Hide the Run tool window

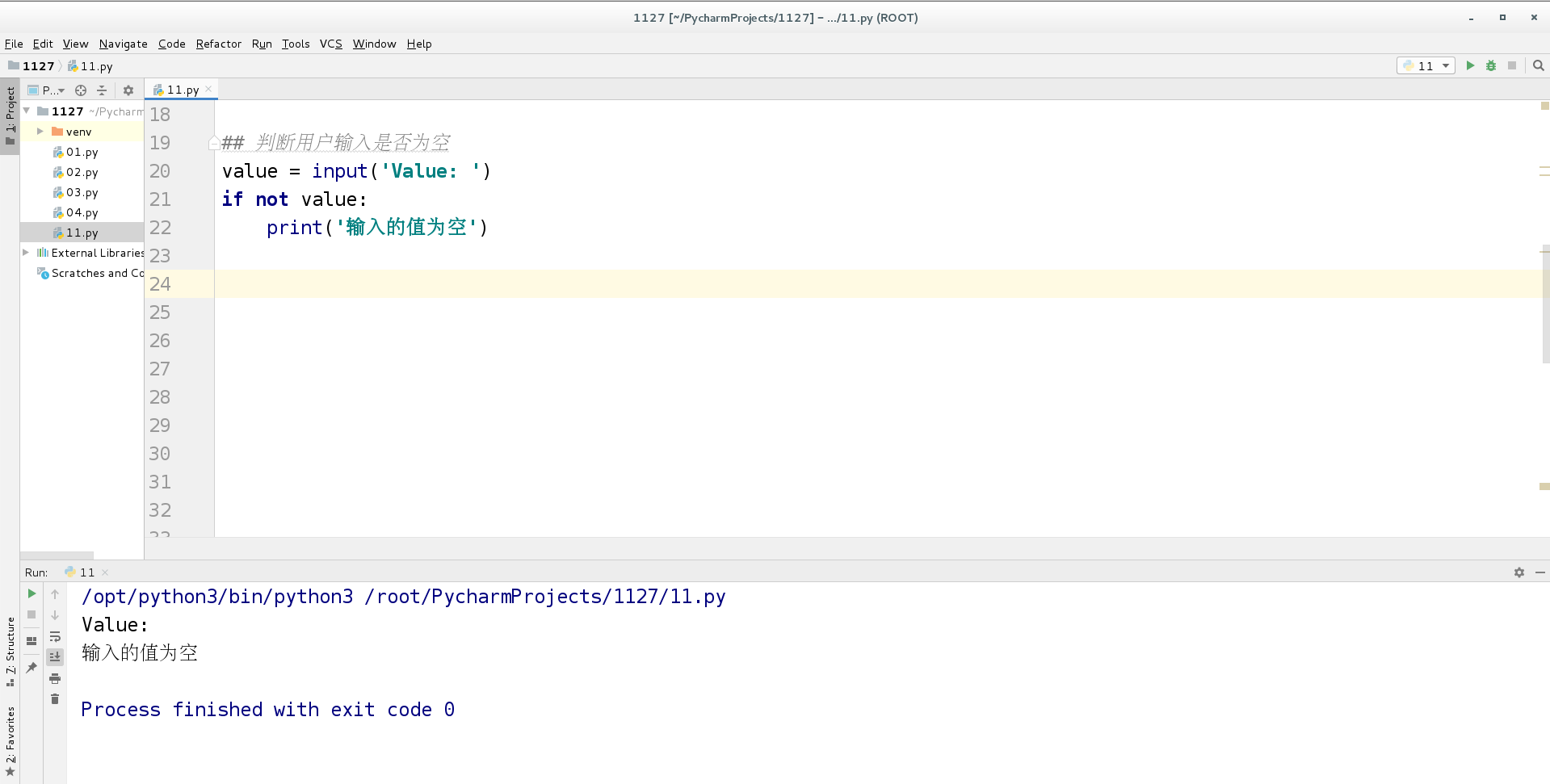pos(1540,572)
